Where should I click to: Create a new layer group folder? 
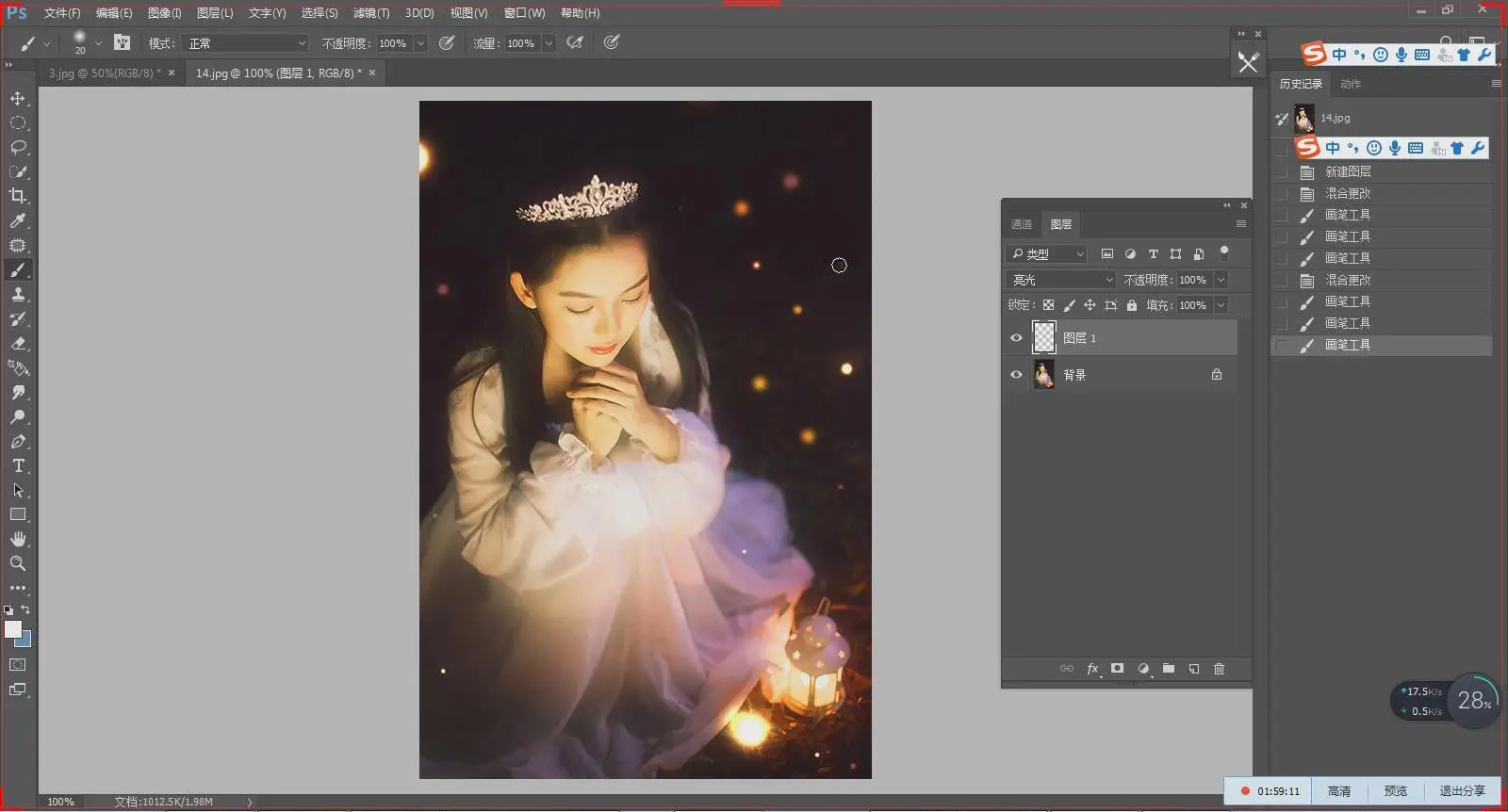click(1169, 669)
